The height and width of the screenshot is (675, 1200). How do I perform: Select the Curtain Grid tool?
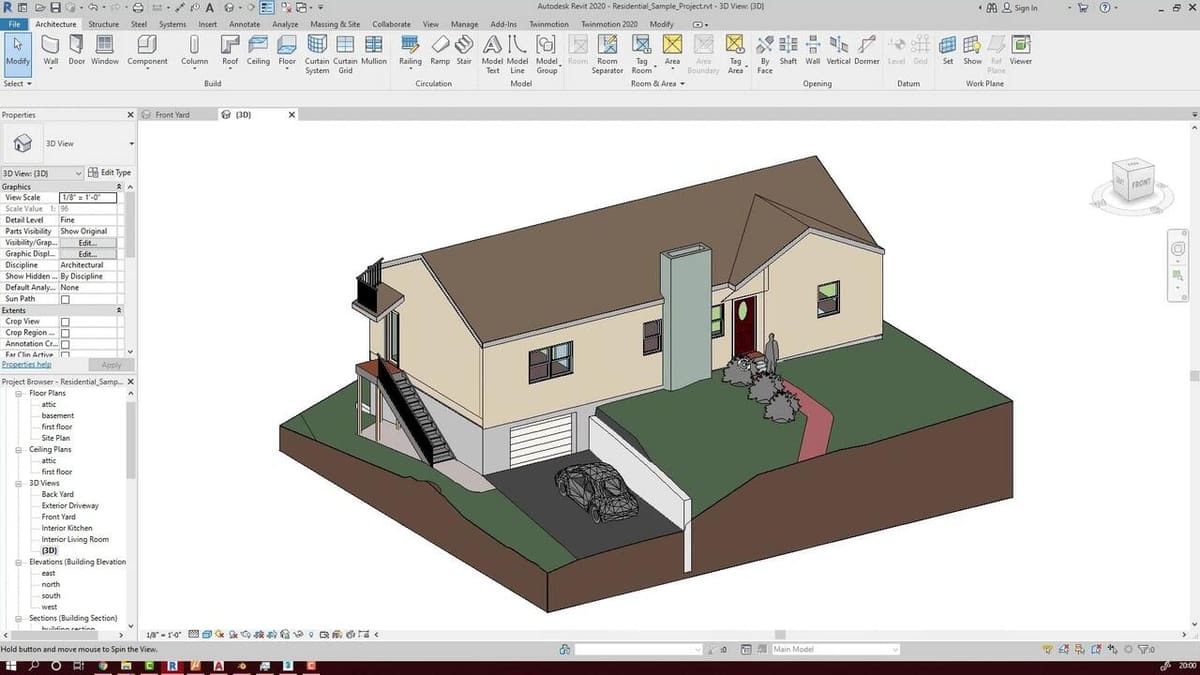point(345,55)
